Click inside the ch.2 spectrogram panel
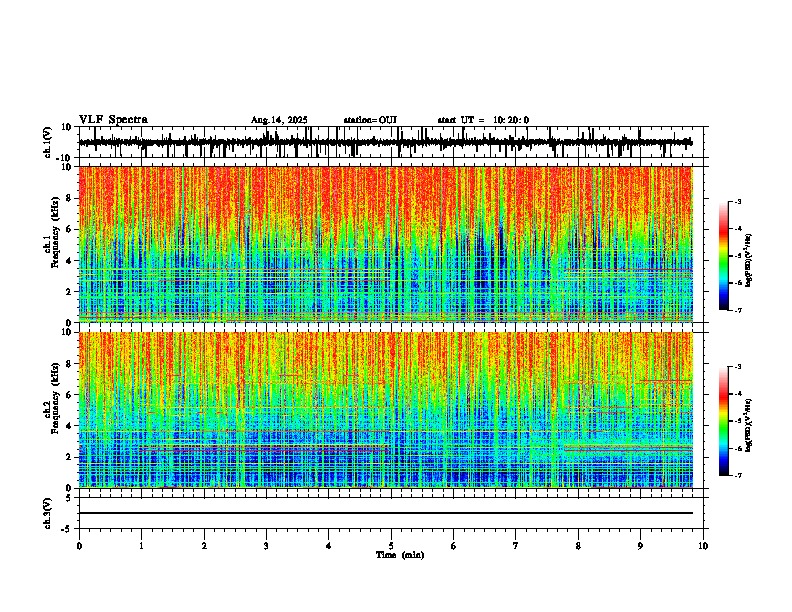792x612 pixels. 385,410
